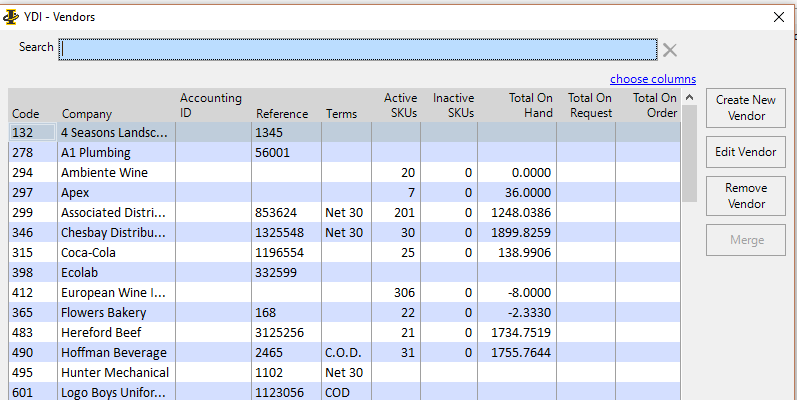
Task: Sort by the Terms column header
Action: pos(341,114)
